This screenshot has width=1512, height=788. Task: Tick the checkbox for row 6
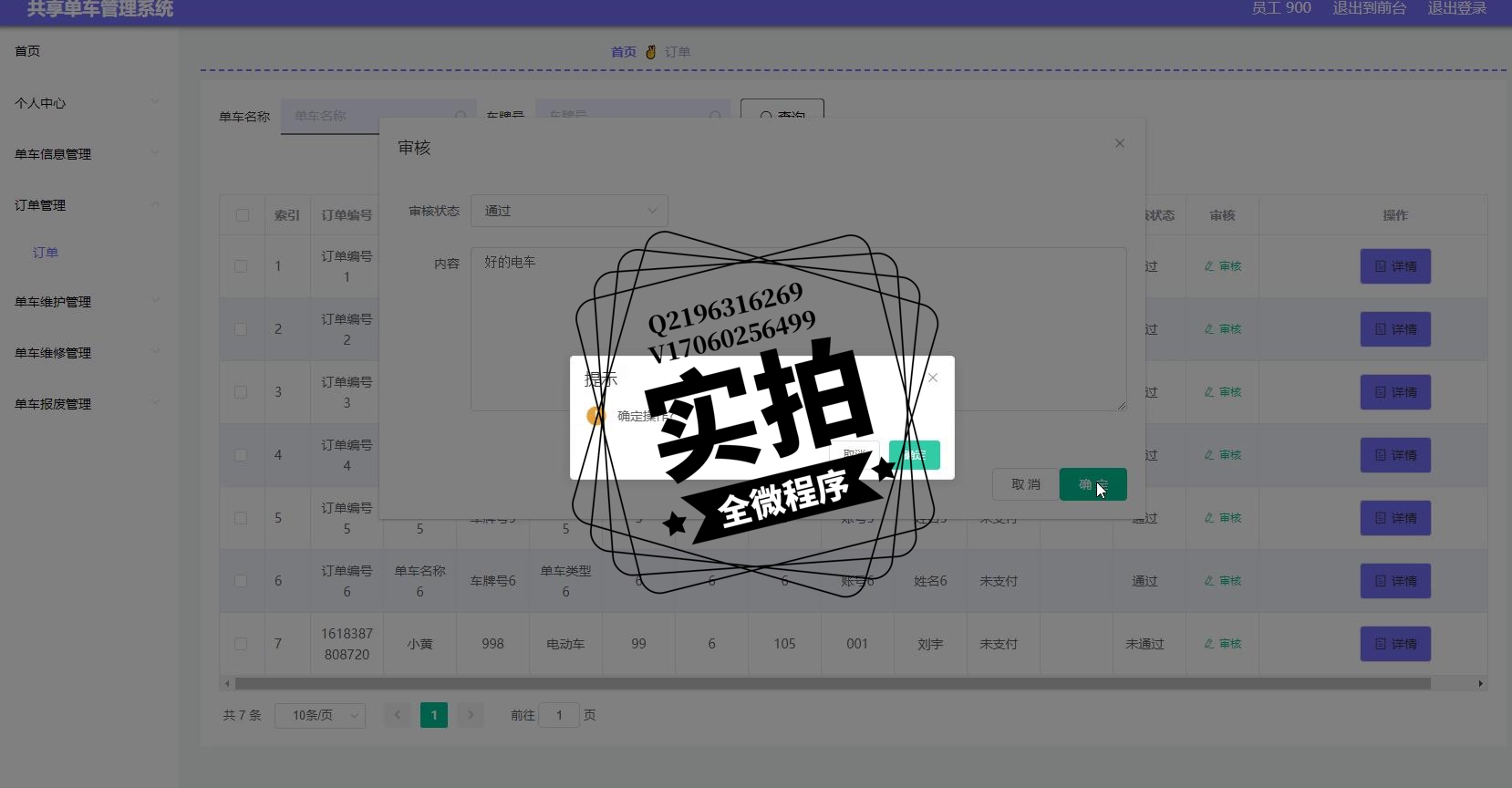[x=241, y=581]
